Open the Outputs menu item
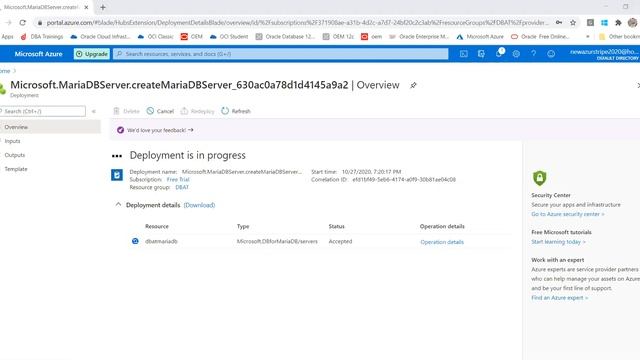 point(15,155)
